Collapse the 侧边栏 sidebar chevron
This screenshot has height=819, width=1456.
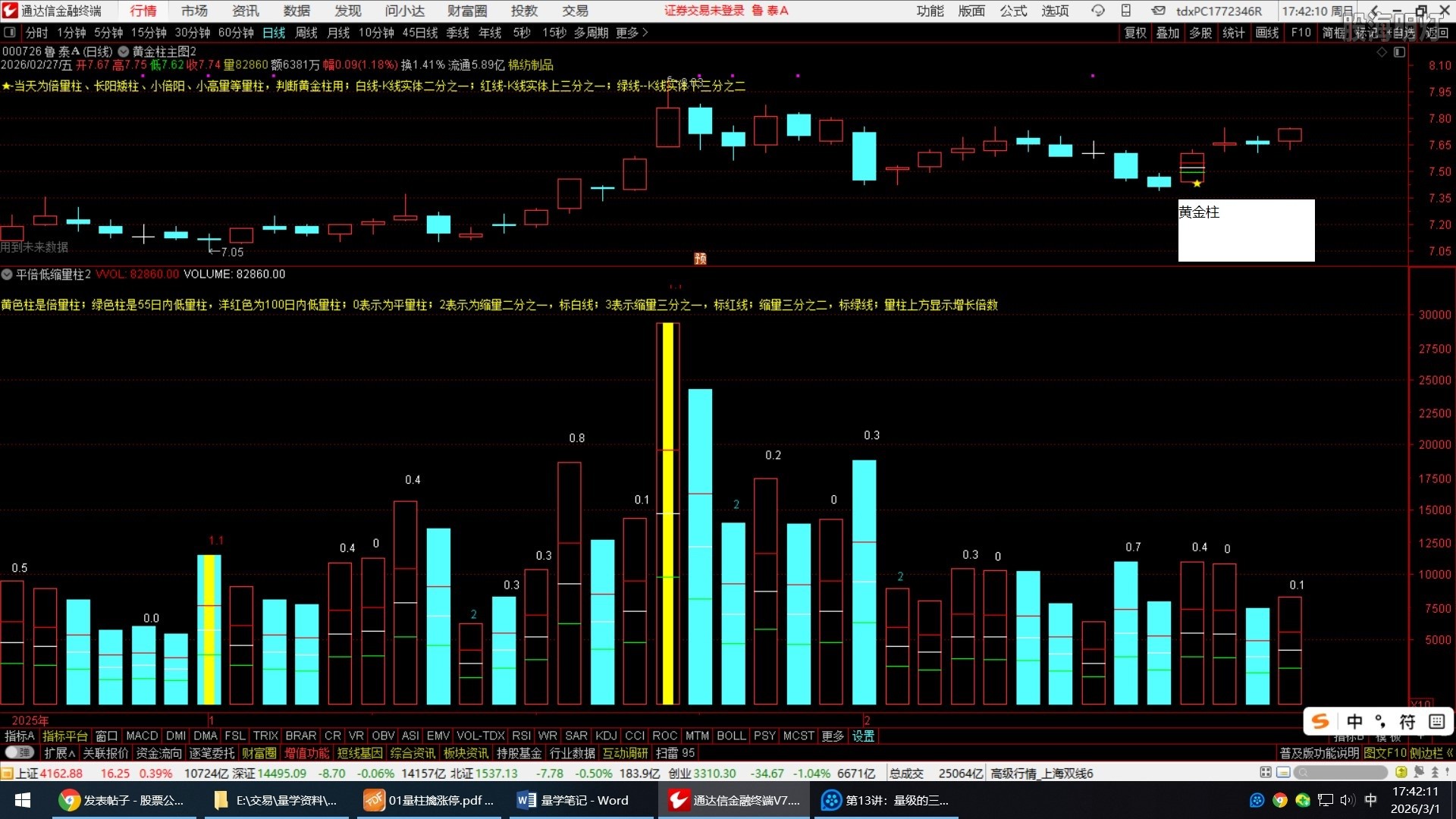(x=1449, y=753)
